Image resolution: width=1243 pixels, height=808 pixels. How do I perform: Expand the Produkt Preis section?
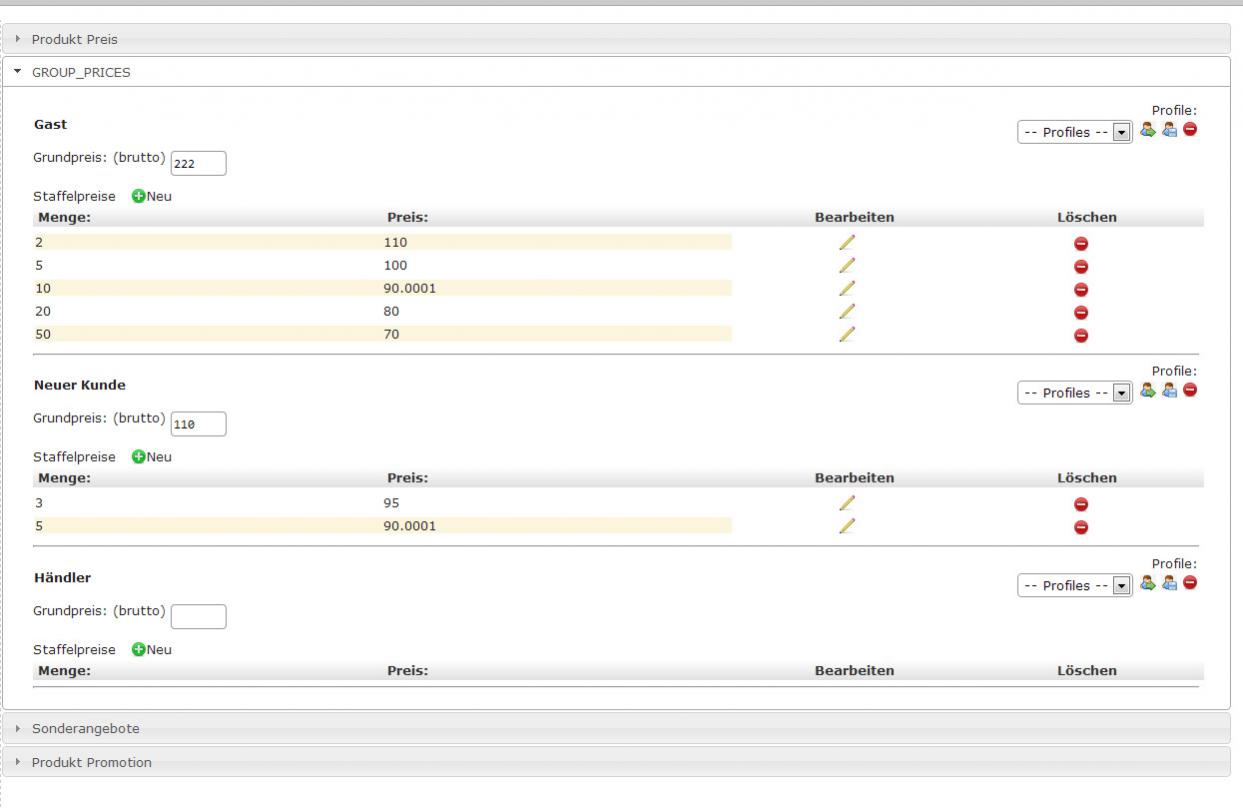[x=75, y=39]
